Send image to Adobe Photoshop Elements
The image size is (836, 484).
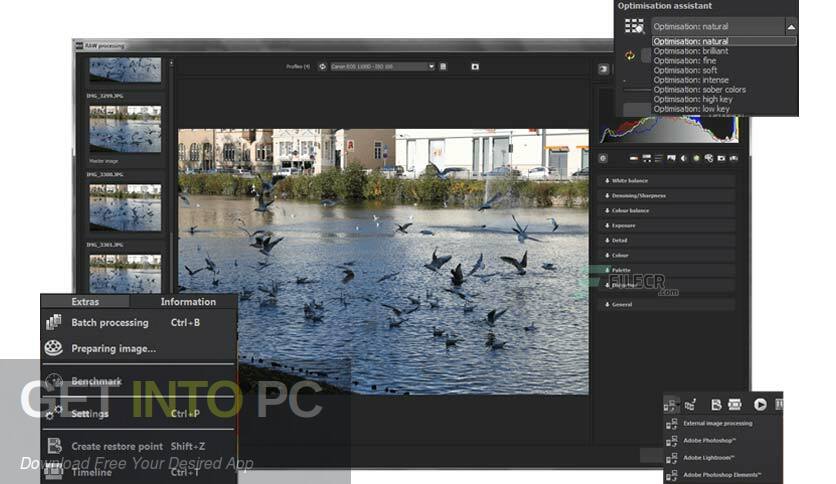[723, 474]
